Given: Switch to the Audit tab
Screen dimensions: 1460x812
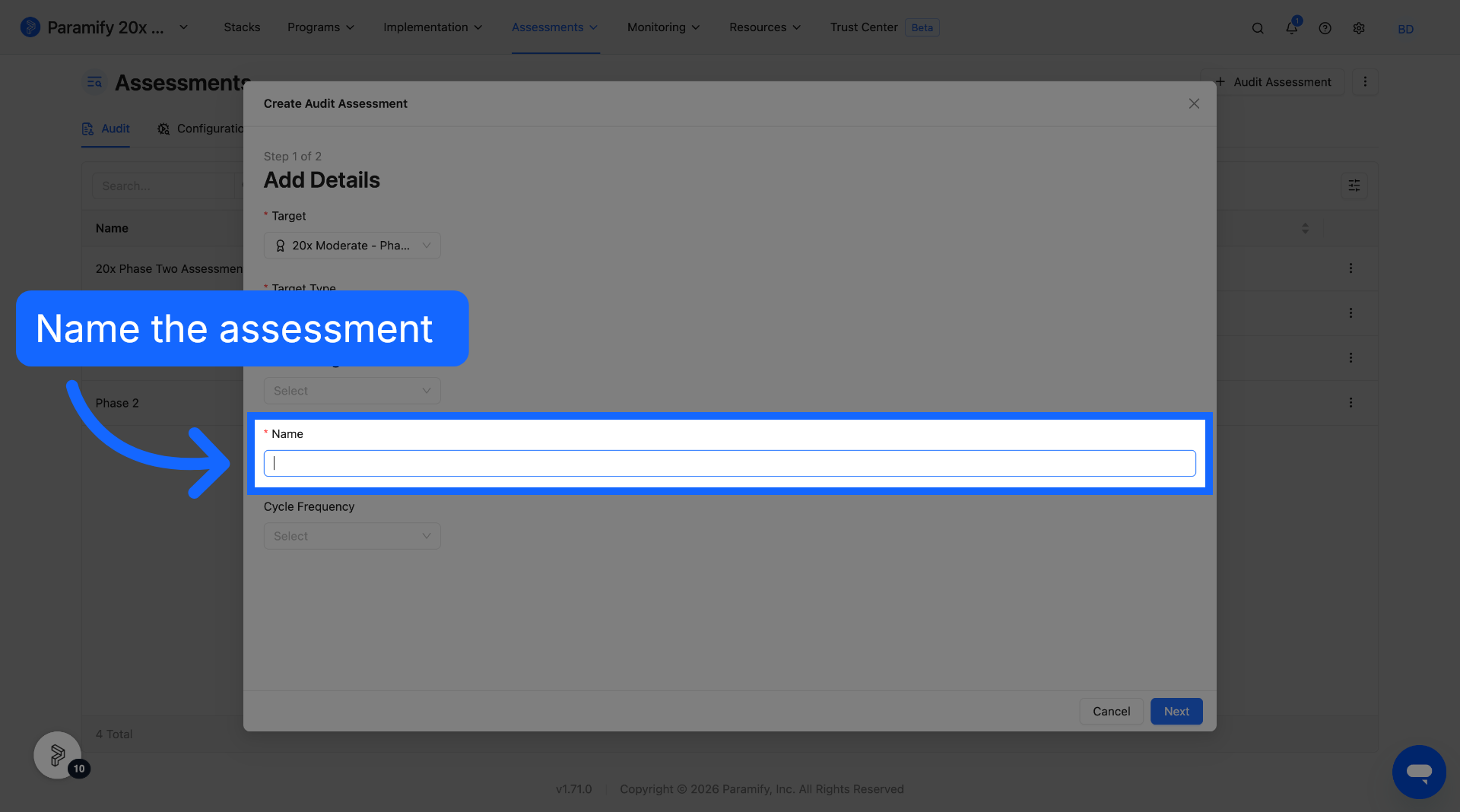Looking at the screenshot, I should click(106, 128).
